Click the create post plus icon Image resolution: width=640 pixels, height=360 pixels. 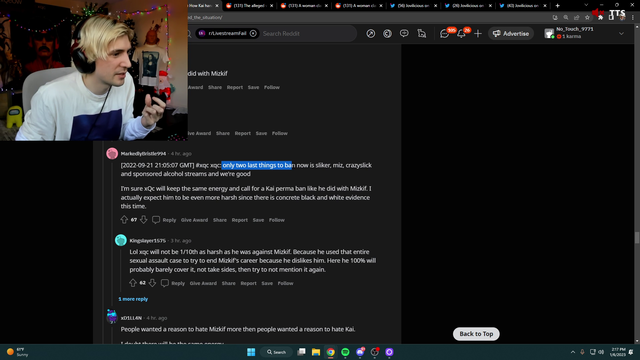coord(478,33)
